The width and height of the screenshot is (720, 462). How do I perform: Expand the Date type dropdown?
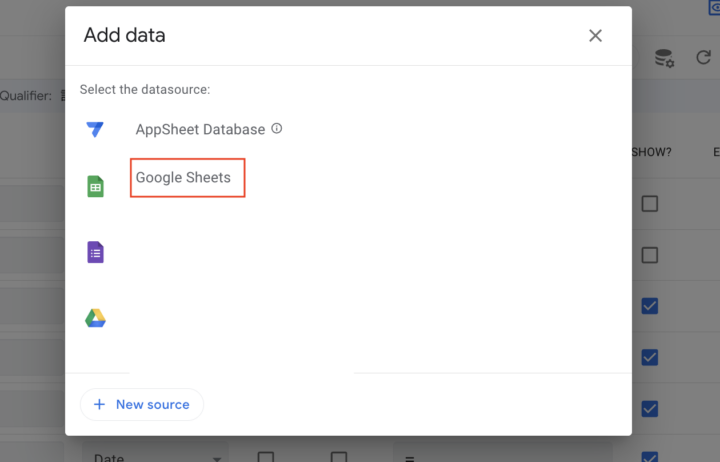pyautogui.click(x=217, y=458)
